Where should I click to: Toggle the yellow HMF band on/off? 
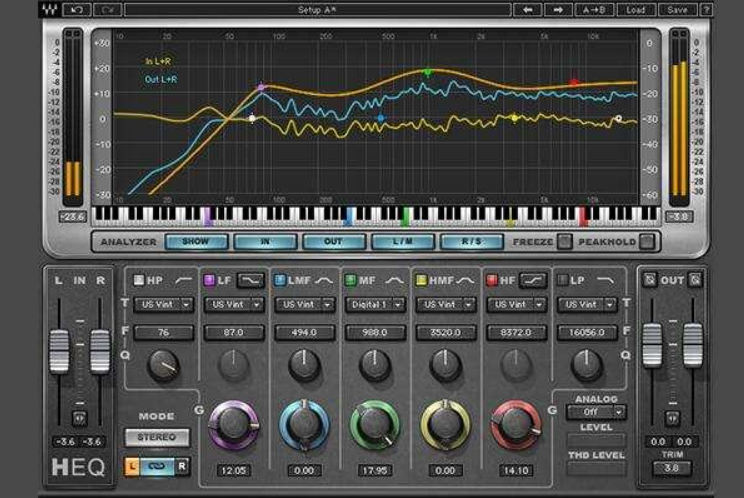tap(421, 280)
